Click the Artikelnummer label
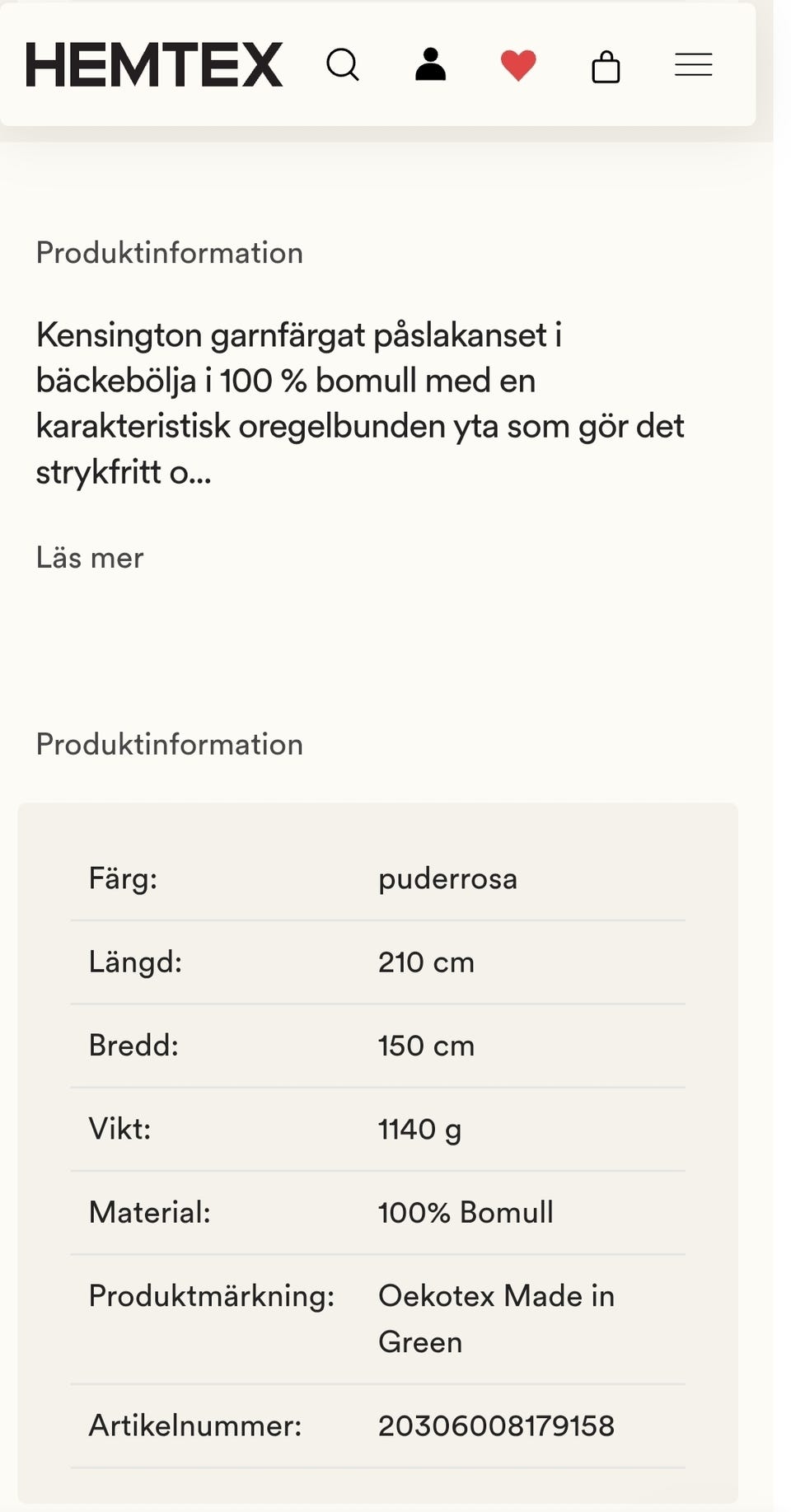This screenshot has width=791, height=1512. click(195, 1426)
